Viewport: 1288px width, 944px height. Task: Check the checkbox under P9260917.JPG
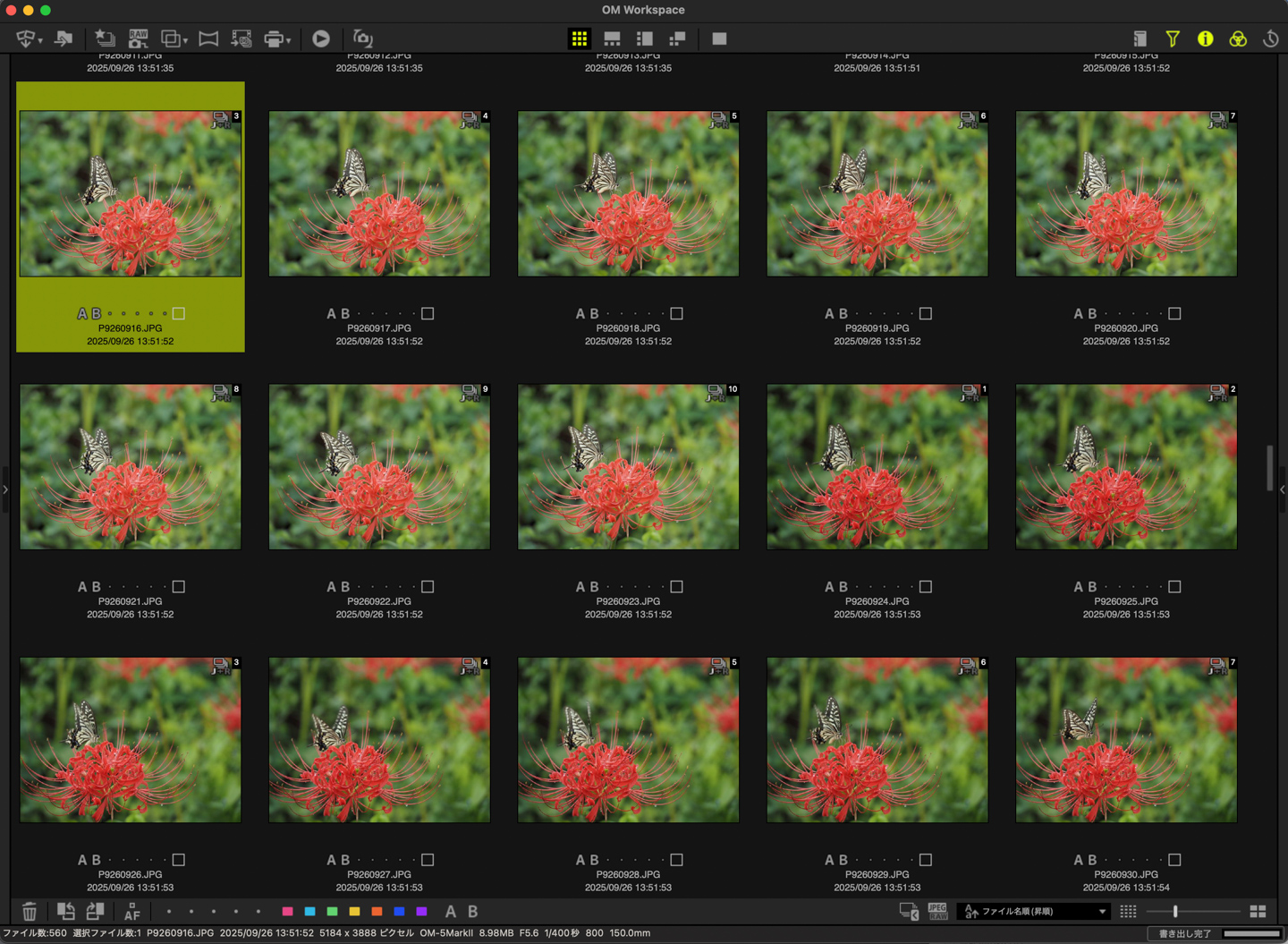coord(428,313)
